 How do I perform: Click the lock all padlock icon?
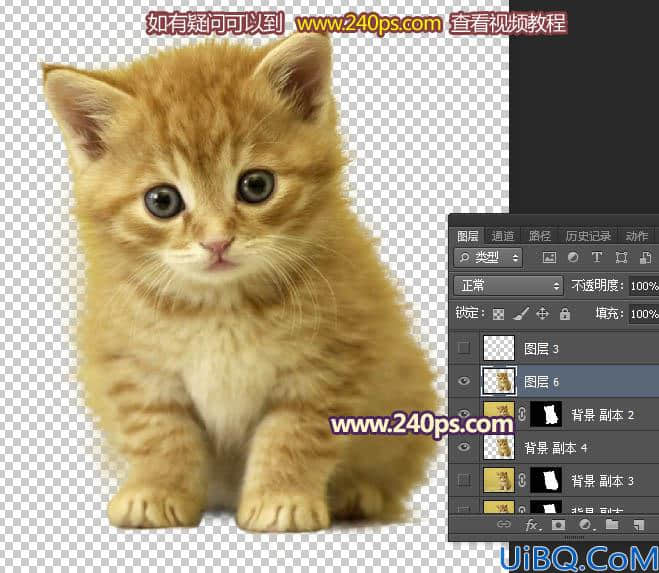tap(565, 314)
